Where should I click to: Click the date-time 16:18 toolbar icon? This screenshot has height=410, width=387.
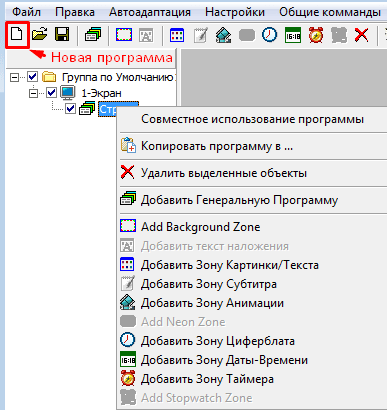293,35
